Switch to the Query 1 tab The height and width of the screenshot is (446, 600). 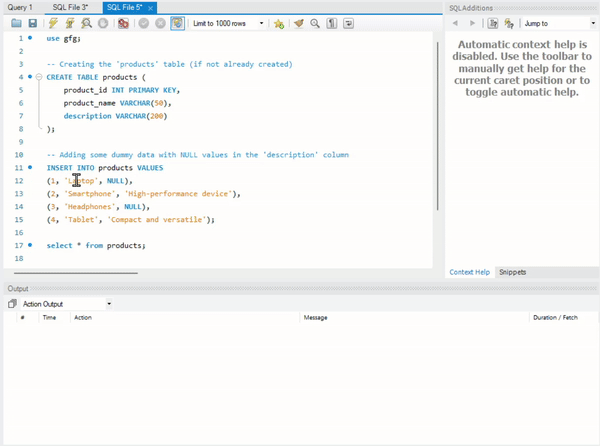point(20,7)
